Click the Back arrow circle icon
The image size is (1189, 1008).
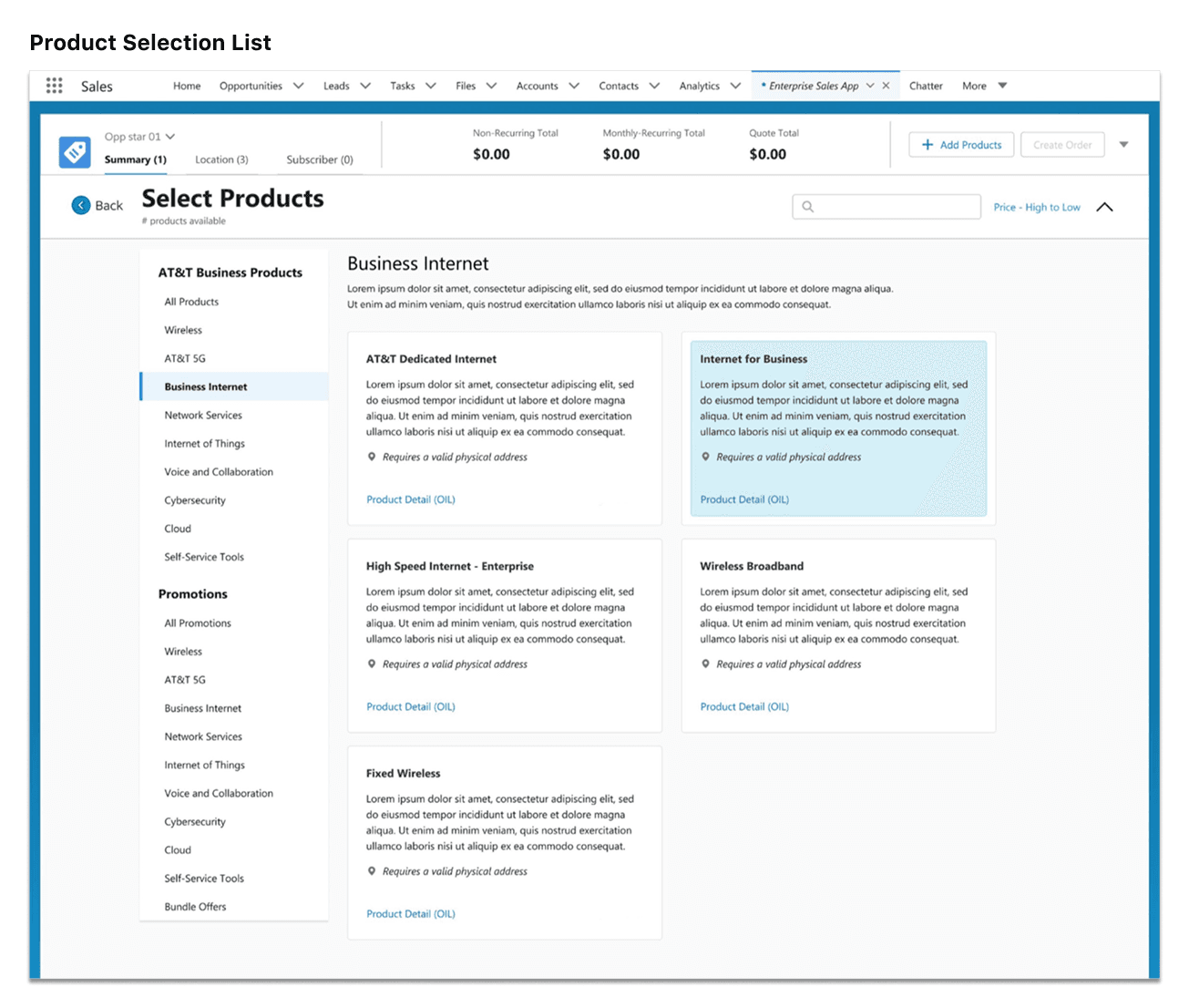(x=81, y=206)
